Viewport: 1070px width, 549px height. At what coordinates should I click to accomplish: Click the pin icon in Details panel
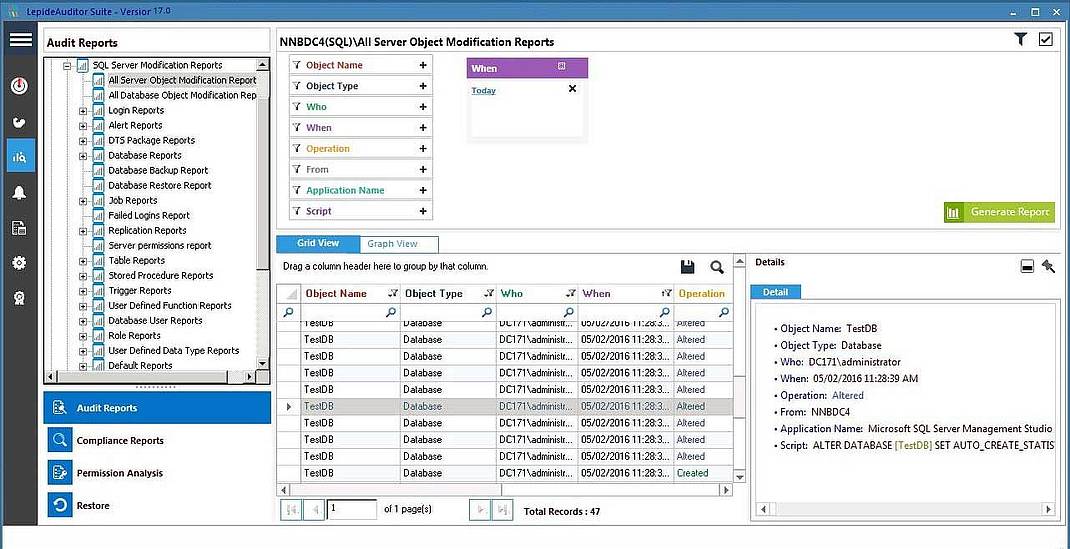(x=1047, y=266)
